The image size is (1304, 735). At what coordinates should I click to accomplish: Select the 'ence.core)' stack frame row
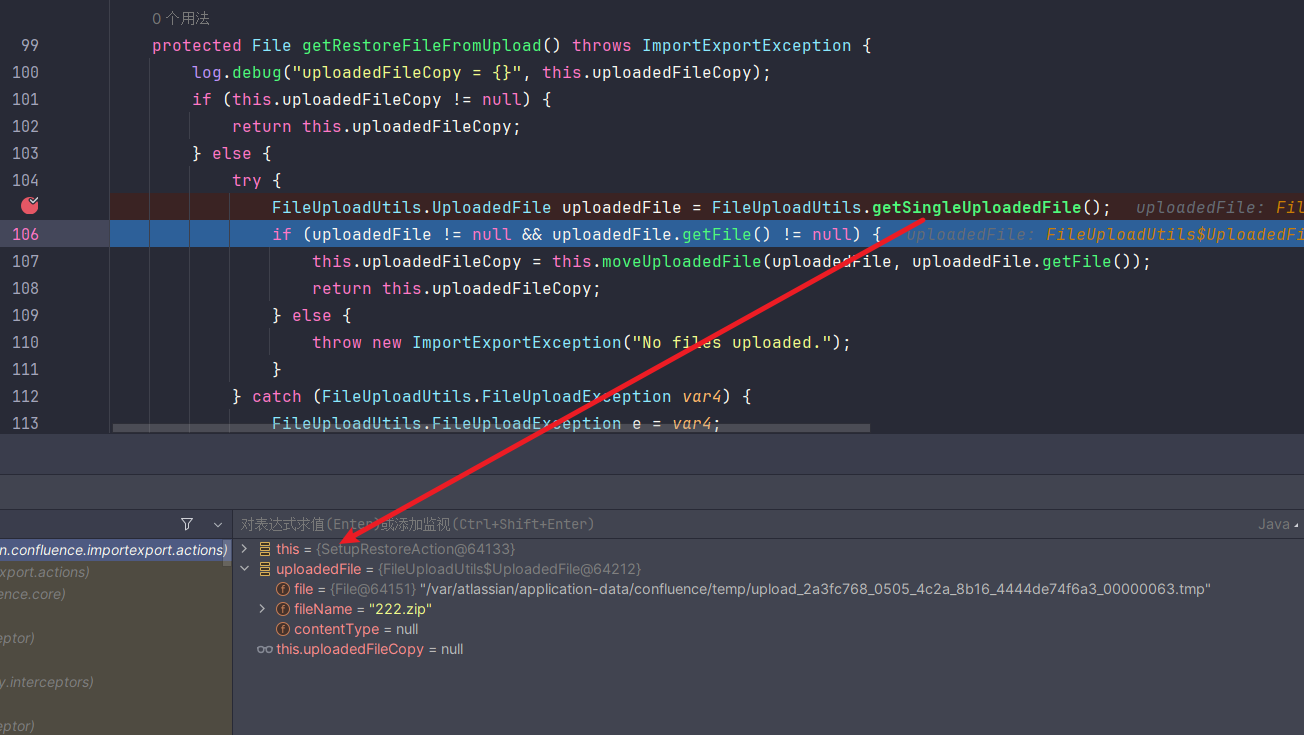(115, 594)
